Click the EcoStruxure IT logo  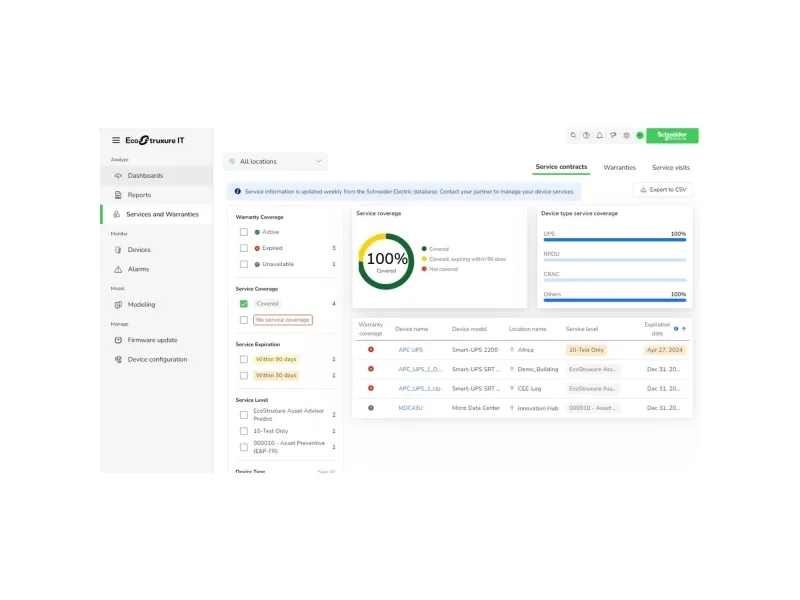coord(155,140)
